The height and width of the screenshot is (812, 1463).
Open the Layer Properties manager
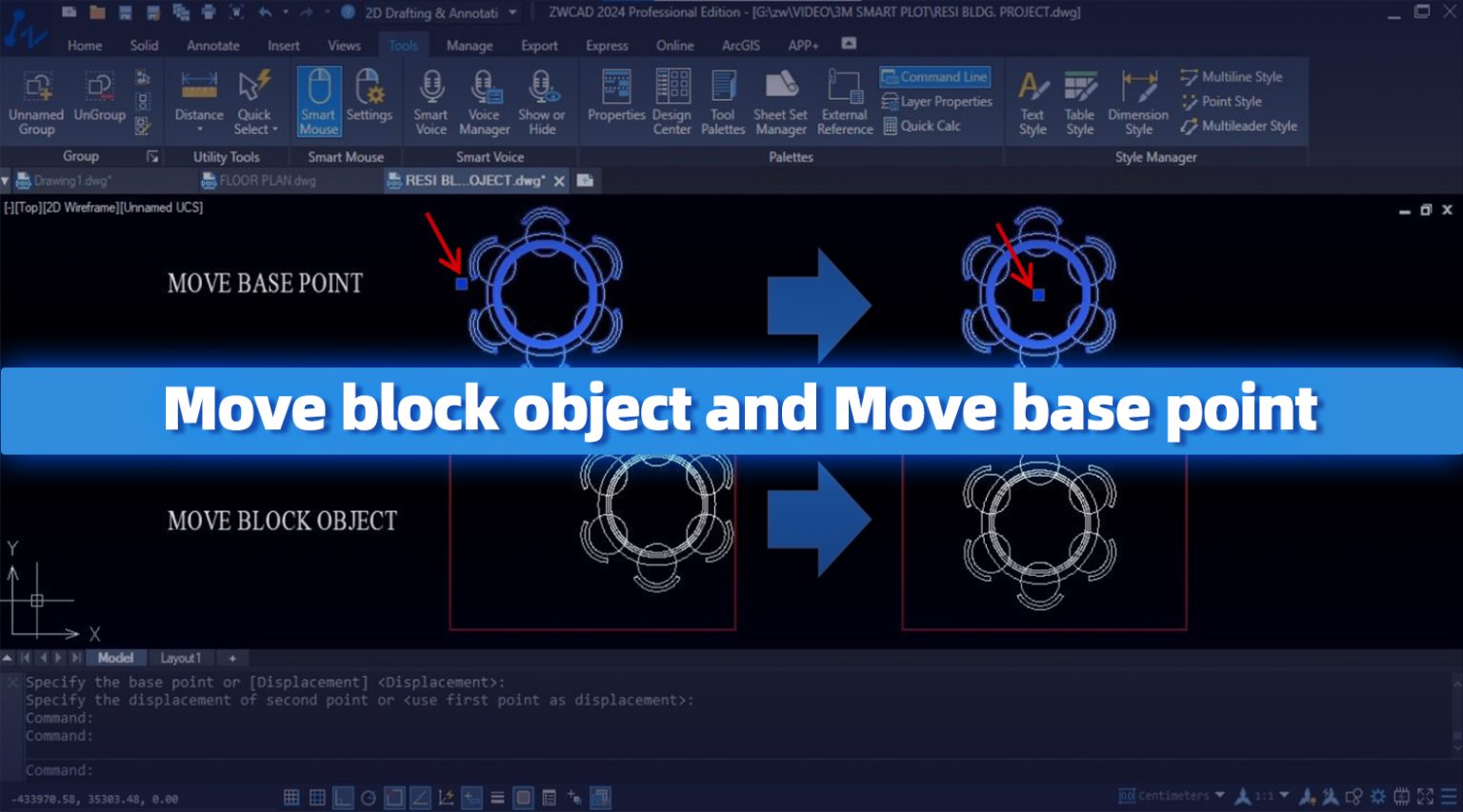[937, 101]
